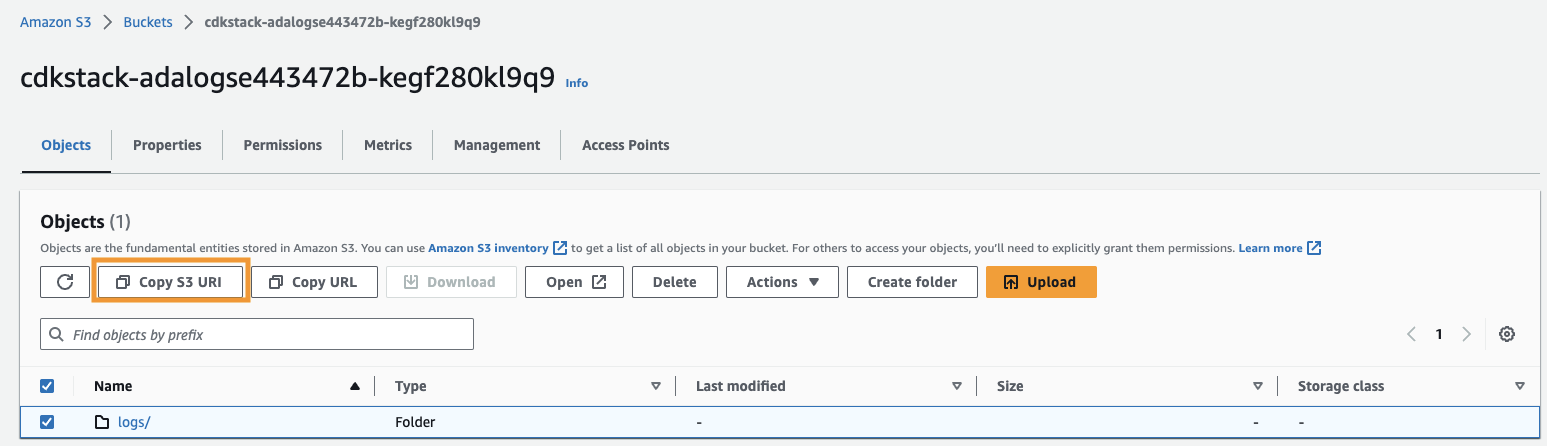Toggle the select all objects checkbox
The width and height of the screenshot is (1547, 446).
47,386
